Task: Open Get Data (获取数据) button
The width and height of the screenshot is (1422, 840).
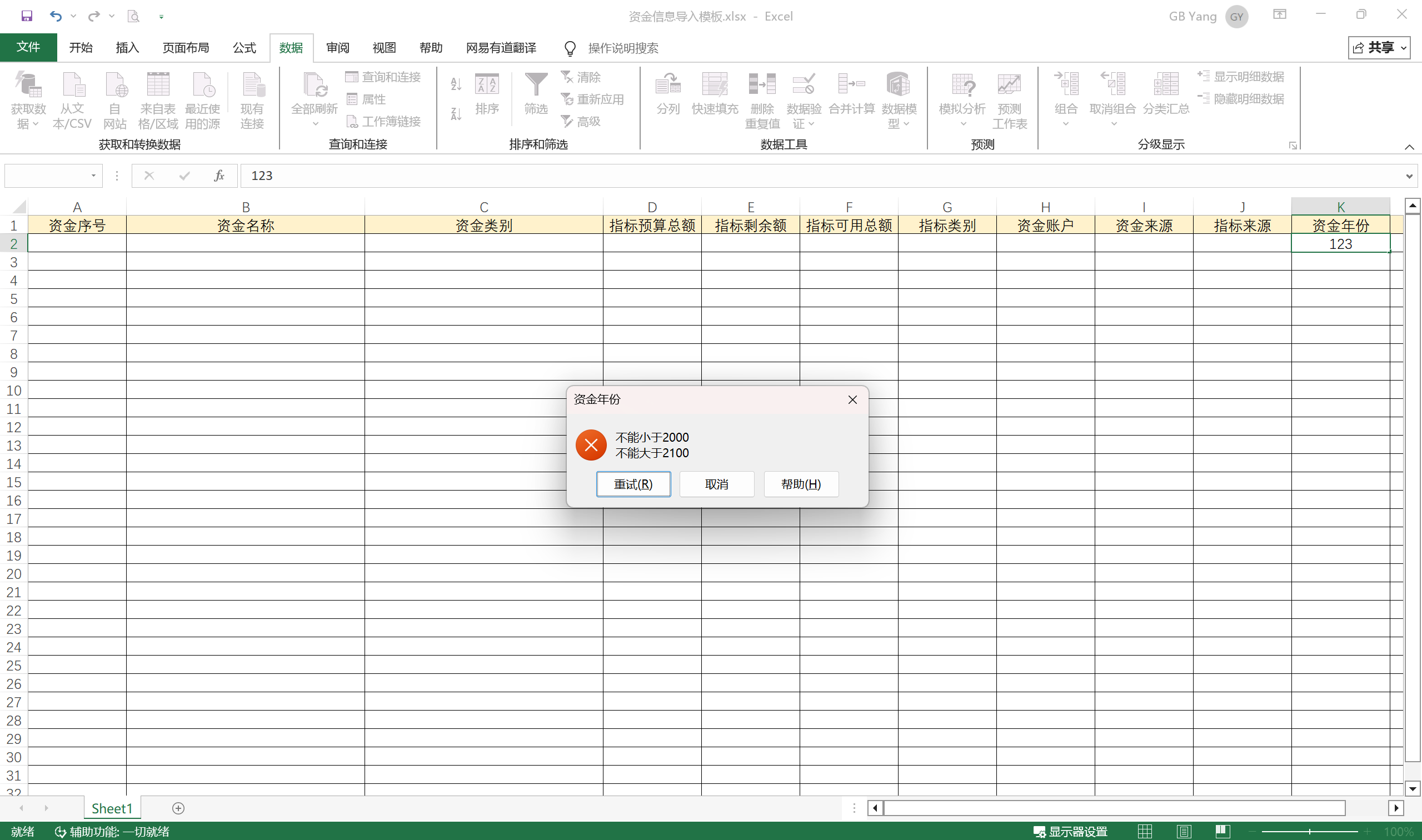Action: pos(28,101)
